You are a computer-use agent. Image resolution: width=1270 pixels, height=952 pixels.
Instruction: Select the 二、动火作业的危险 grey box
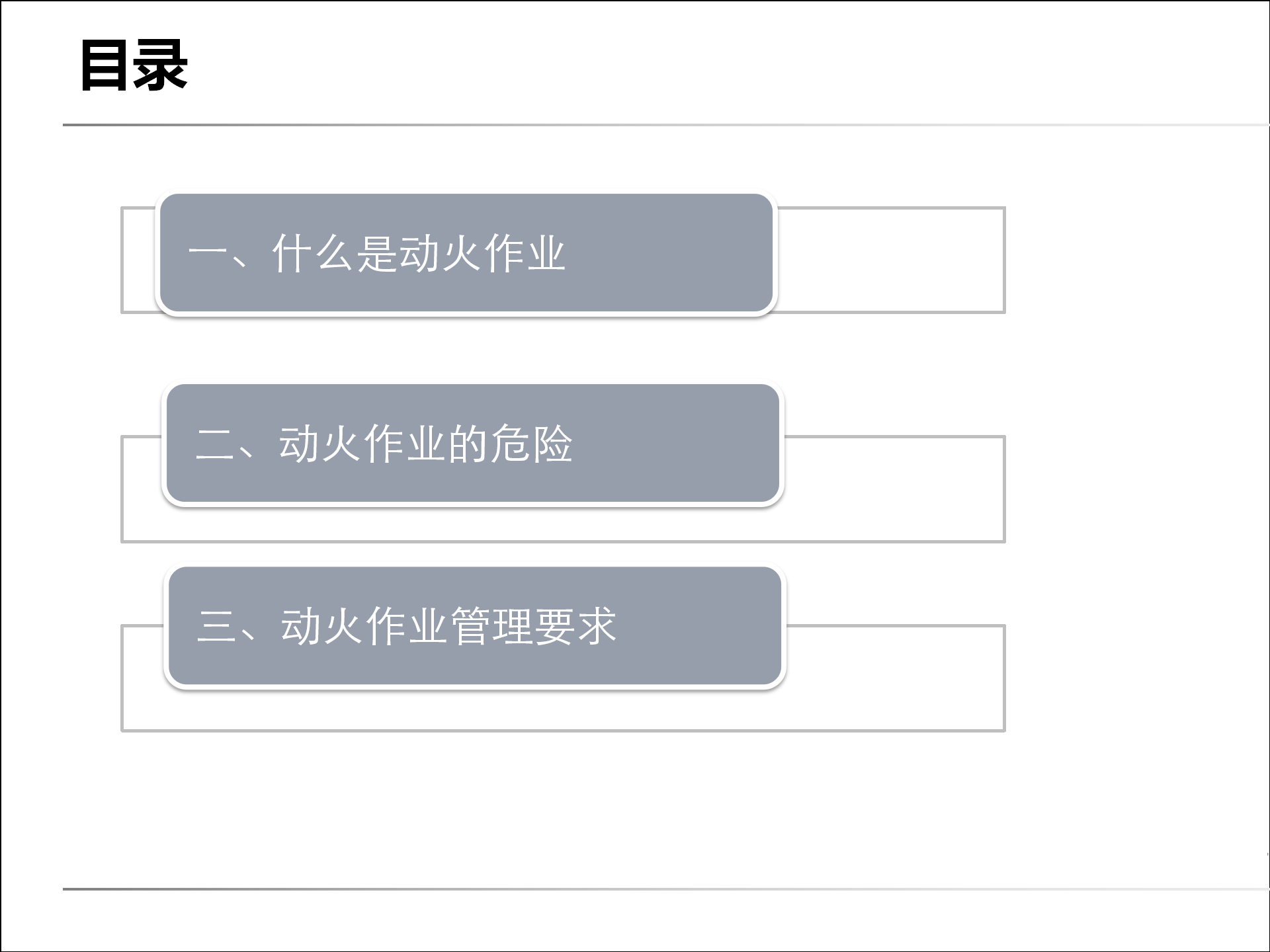(473, 443)
